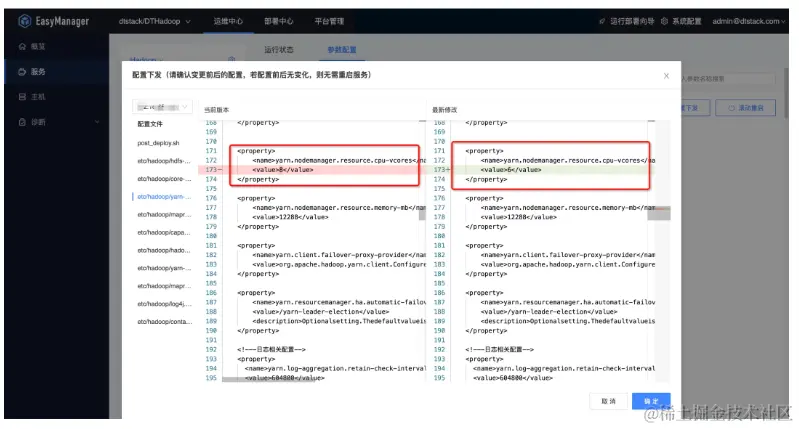Click the 确定 confirm button
This screenshot has height=429, width=799.
tap(651, 401)
